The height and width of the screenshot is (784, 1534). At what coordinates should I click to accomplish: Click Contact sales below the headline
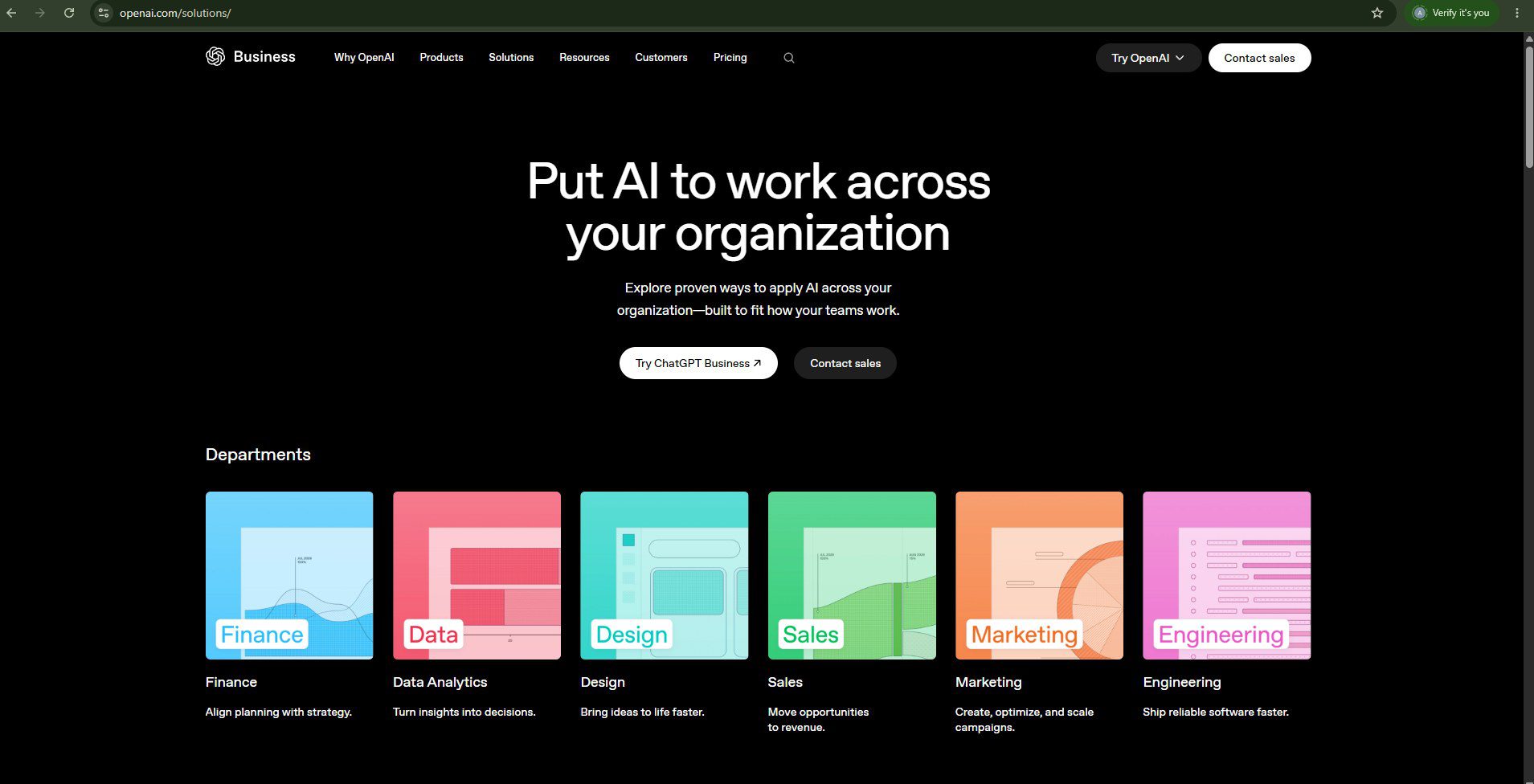click(845, 363)
